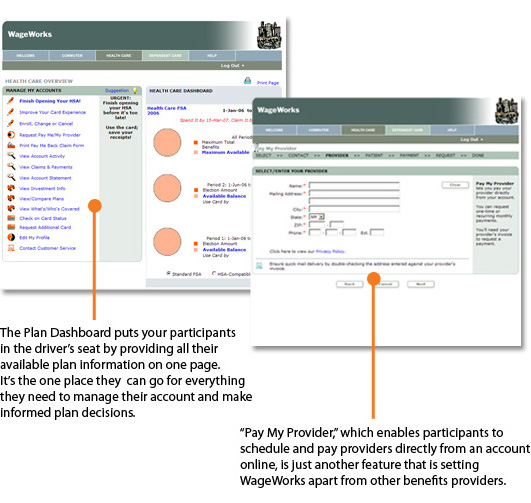Click the first Mailing Address input field
The image size is (531, 503).
pyautogui.click(x=354, y=193)
